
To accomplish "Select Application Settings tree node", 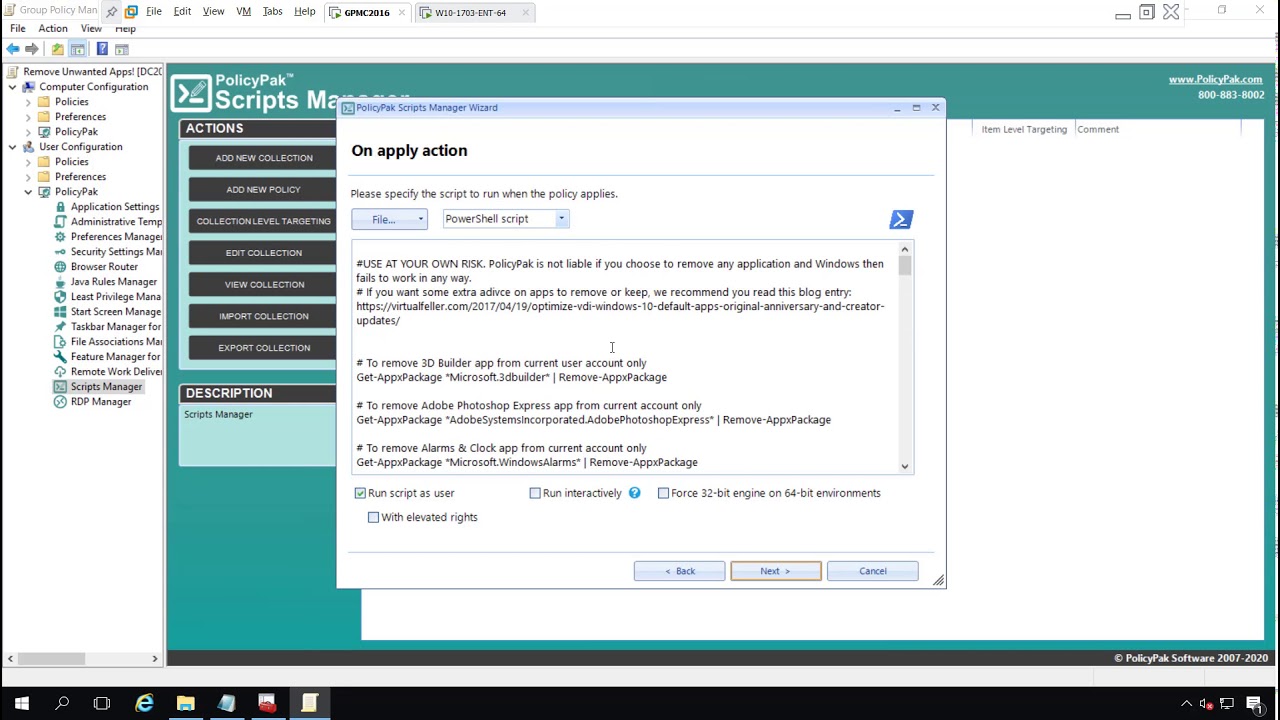I will point(114,207).
